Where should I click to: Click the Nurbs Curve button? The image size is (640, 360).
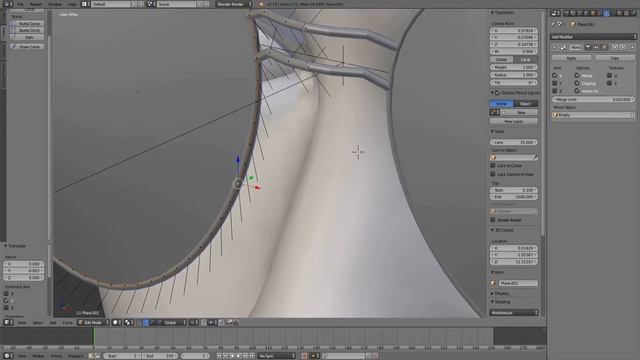[x=27, y=24]
